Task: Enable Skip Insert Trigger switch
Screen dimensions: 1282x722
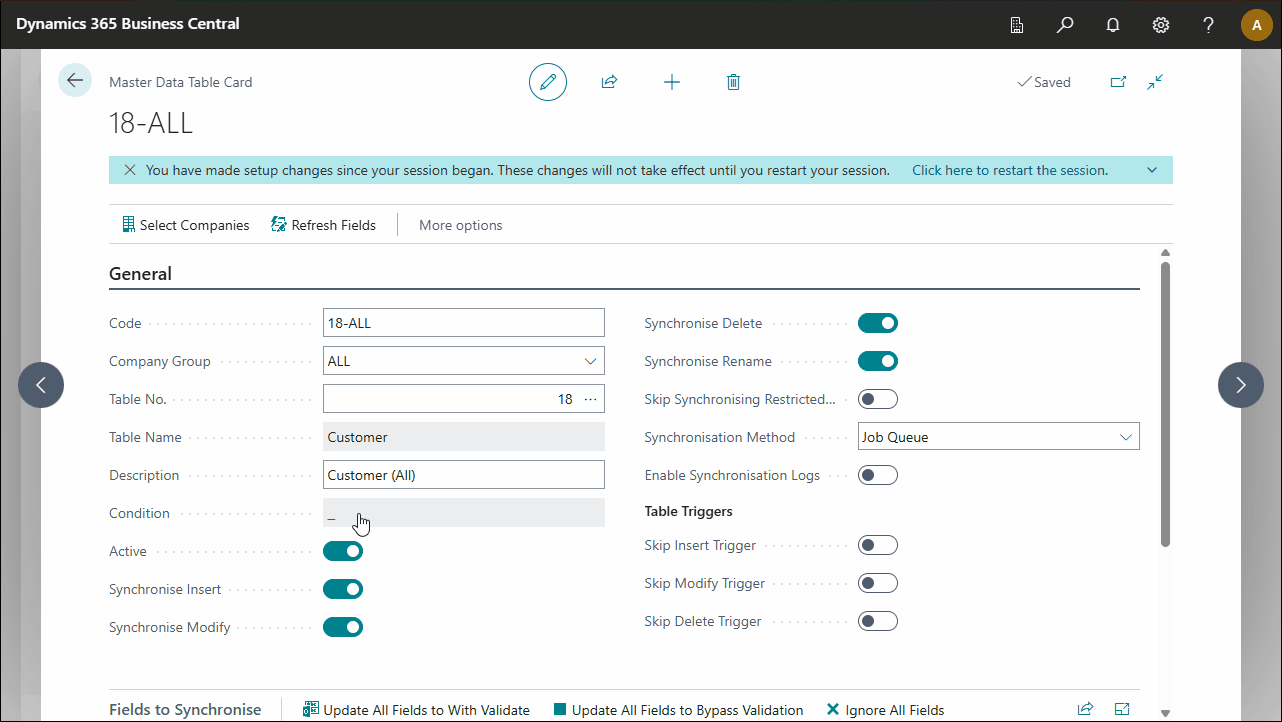Action: point(878,545)
